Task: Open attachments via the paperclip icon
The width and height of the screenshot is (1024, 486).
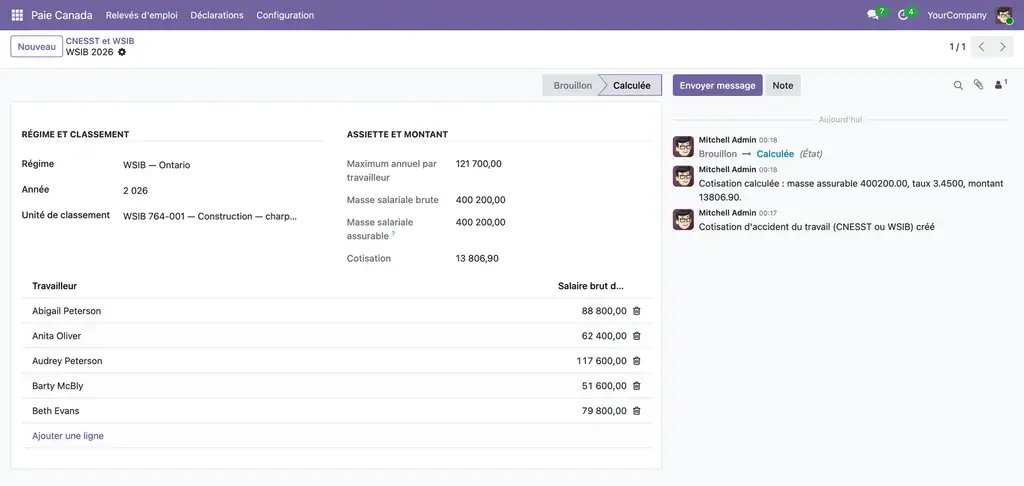Action: point(978,85)
